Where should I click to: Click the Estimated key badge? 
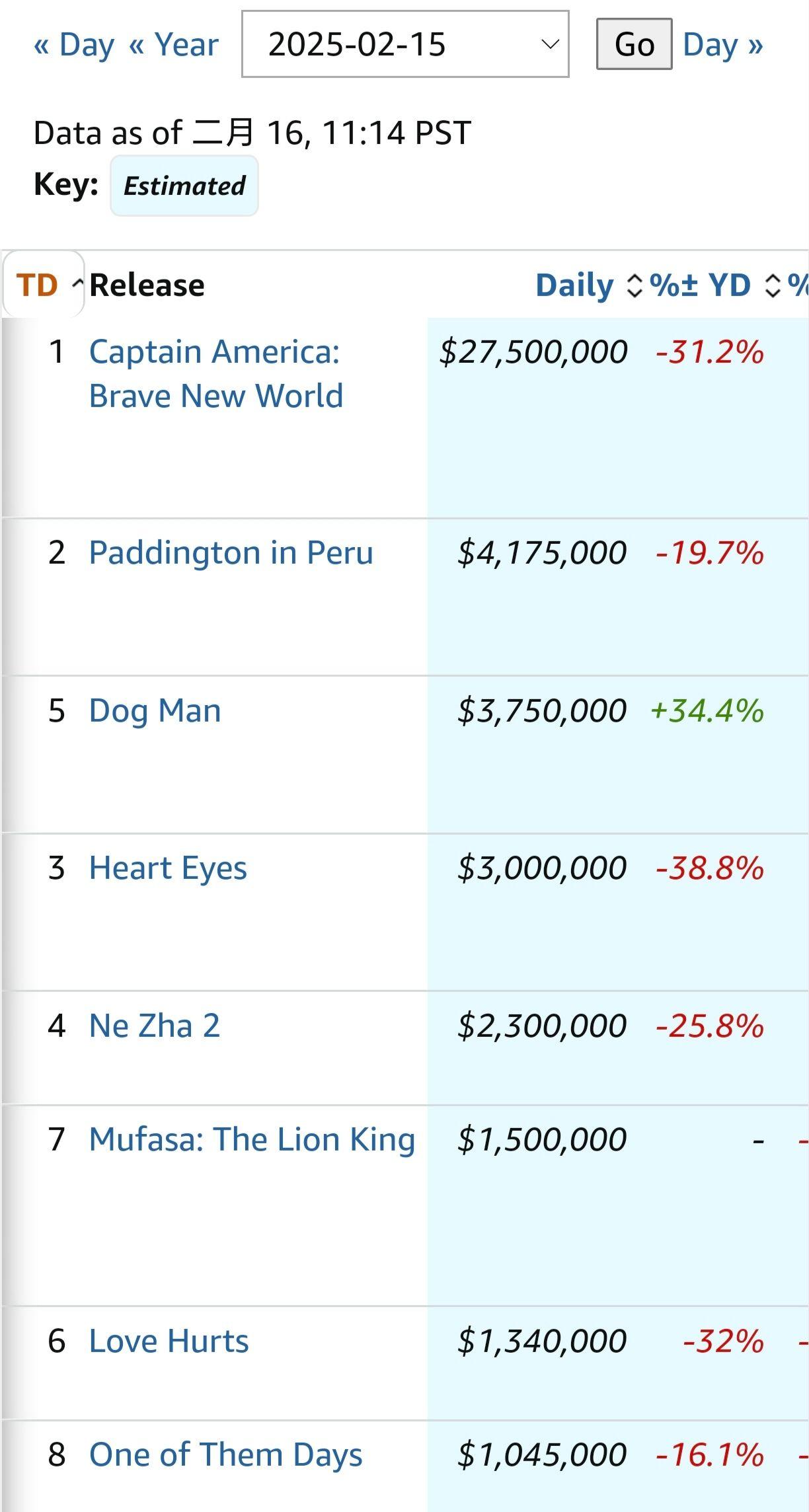184,186
